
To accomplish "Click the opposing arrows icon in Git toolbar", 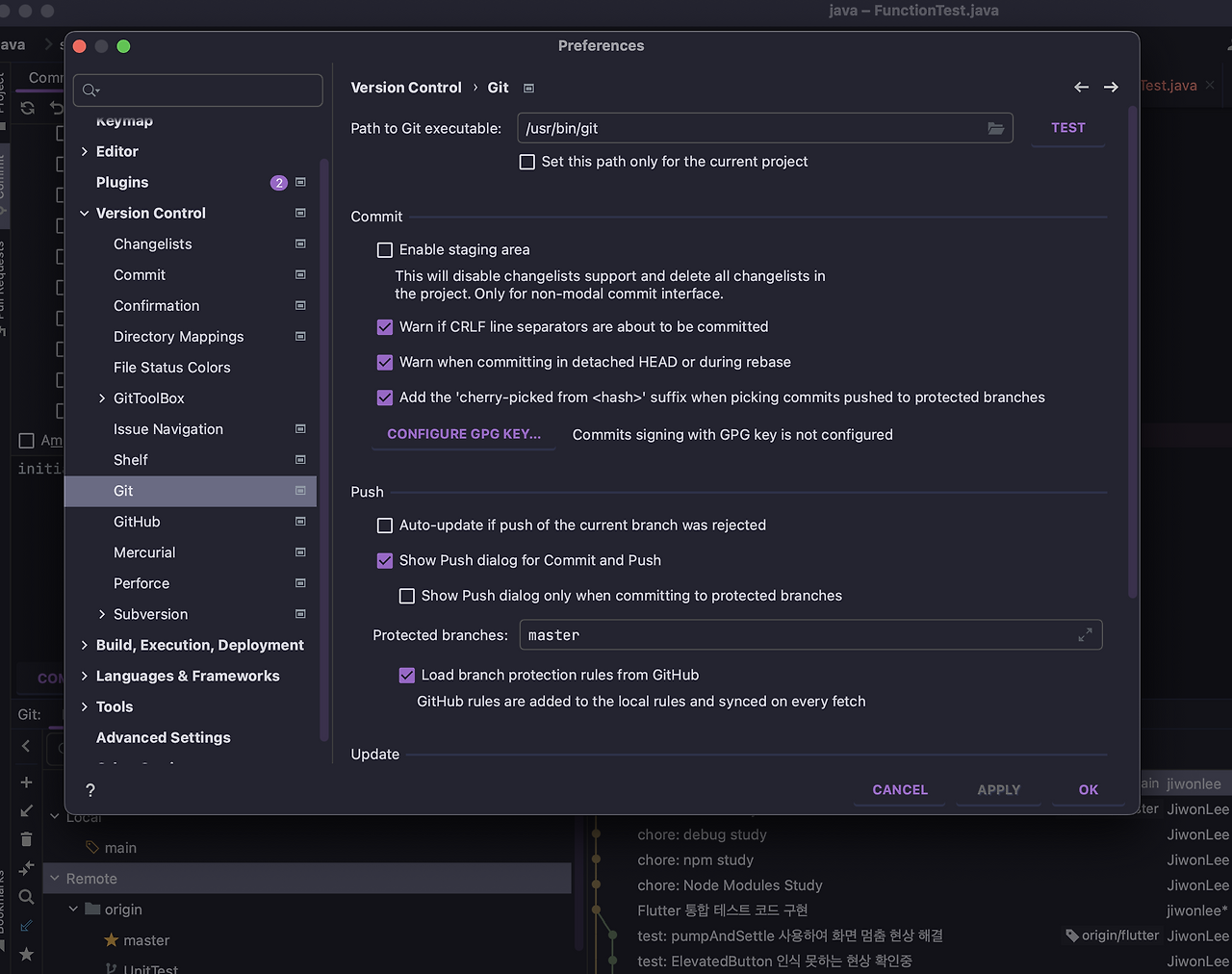I will pos(26,868).
